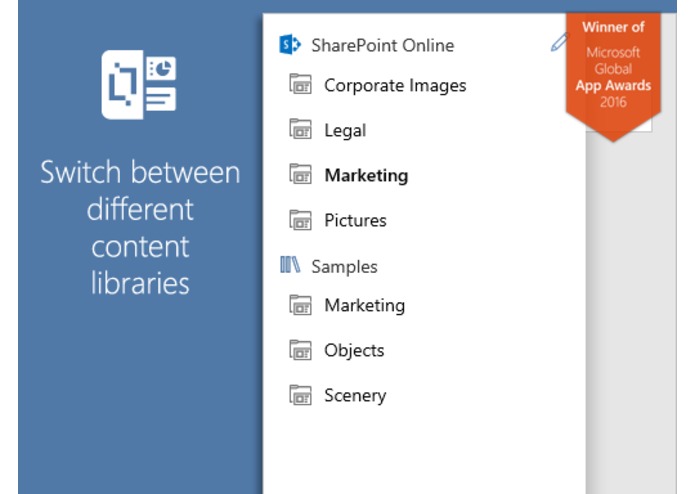Open the Pictures library
695x494 pixels.
pyautogui.click(x=355, y=220)
